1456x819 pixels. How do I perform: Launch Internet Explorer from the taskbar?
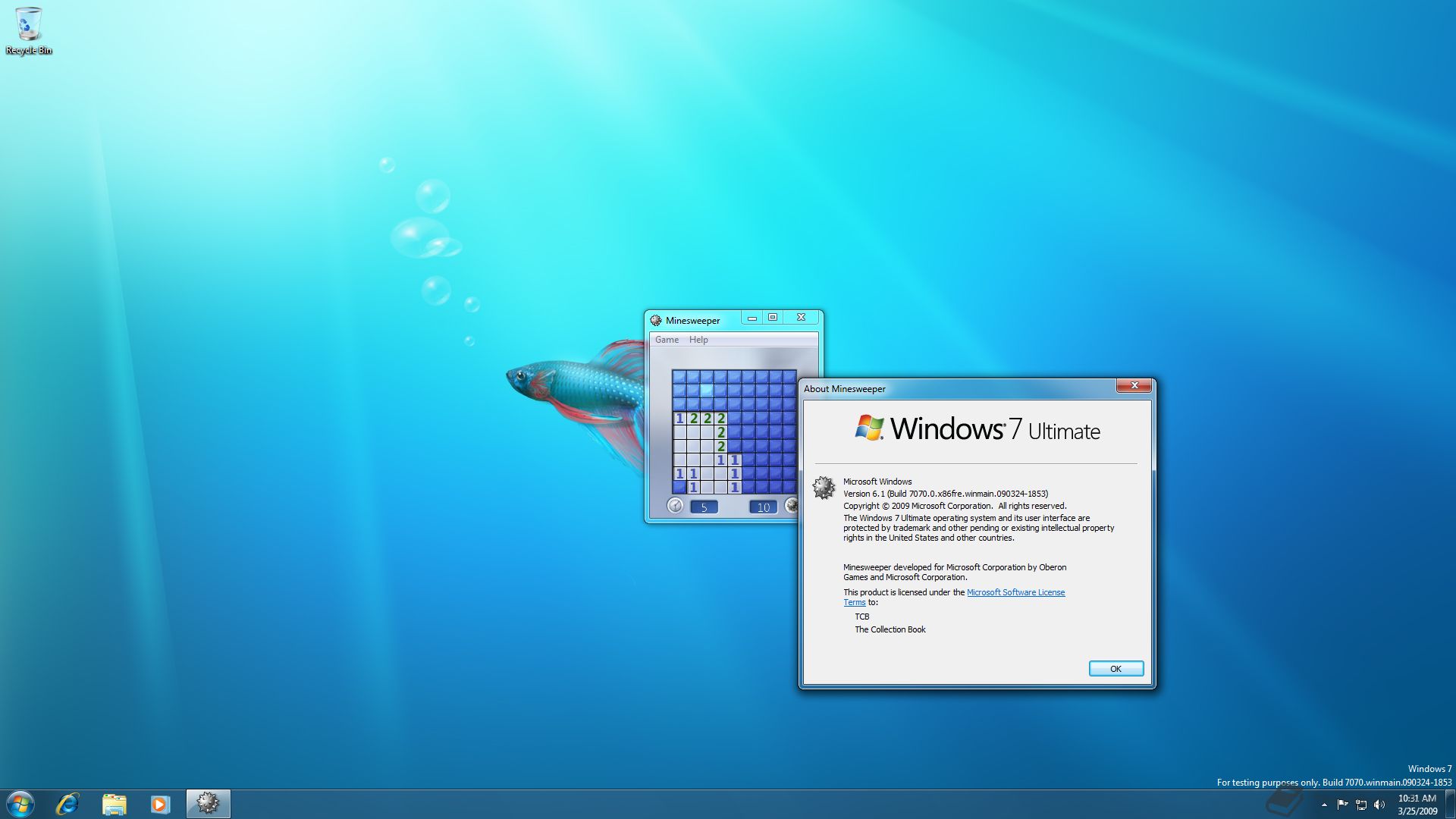(x=67, y=804)
